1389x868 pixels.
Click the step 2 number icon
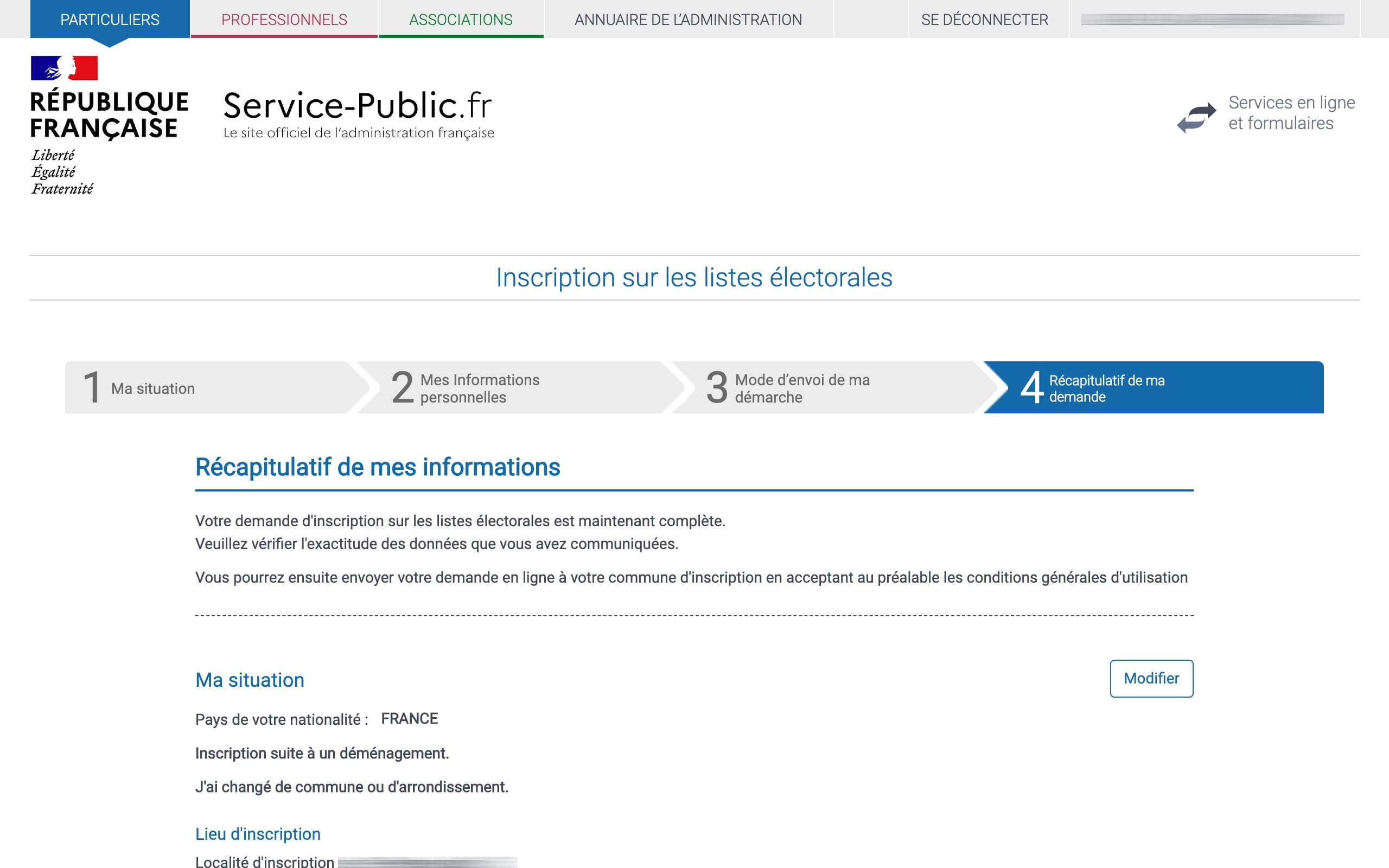403,387
